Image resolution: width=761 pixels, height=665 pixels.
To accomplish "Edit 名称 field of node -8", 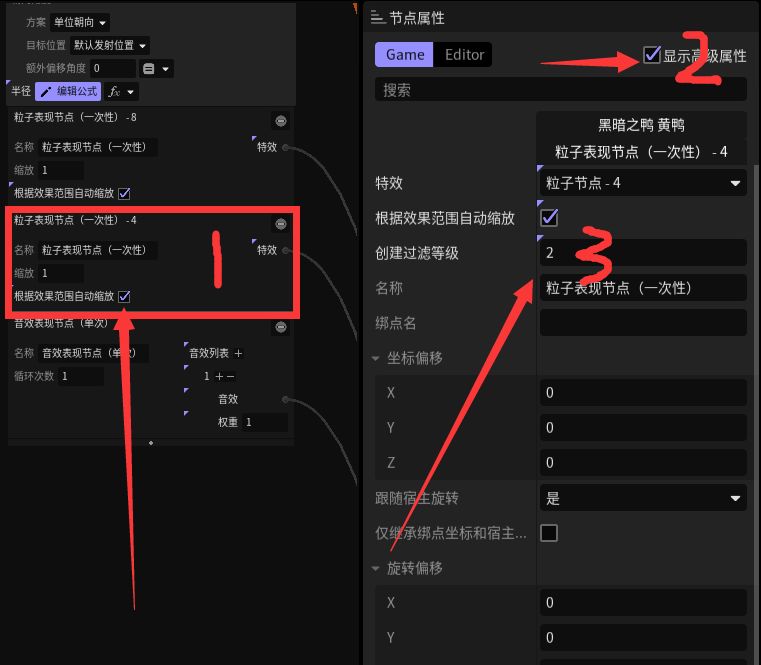I will click(x=98, y=147).
